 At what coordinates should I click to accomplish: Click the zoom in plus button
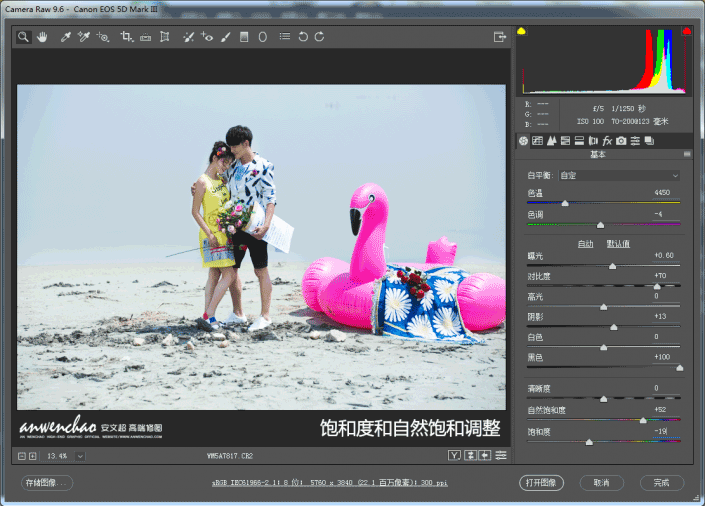[x=33, y=456]
